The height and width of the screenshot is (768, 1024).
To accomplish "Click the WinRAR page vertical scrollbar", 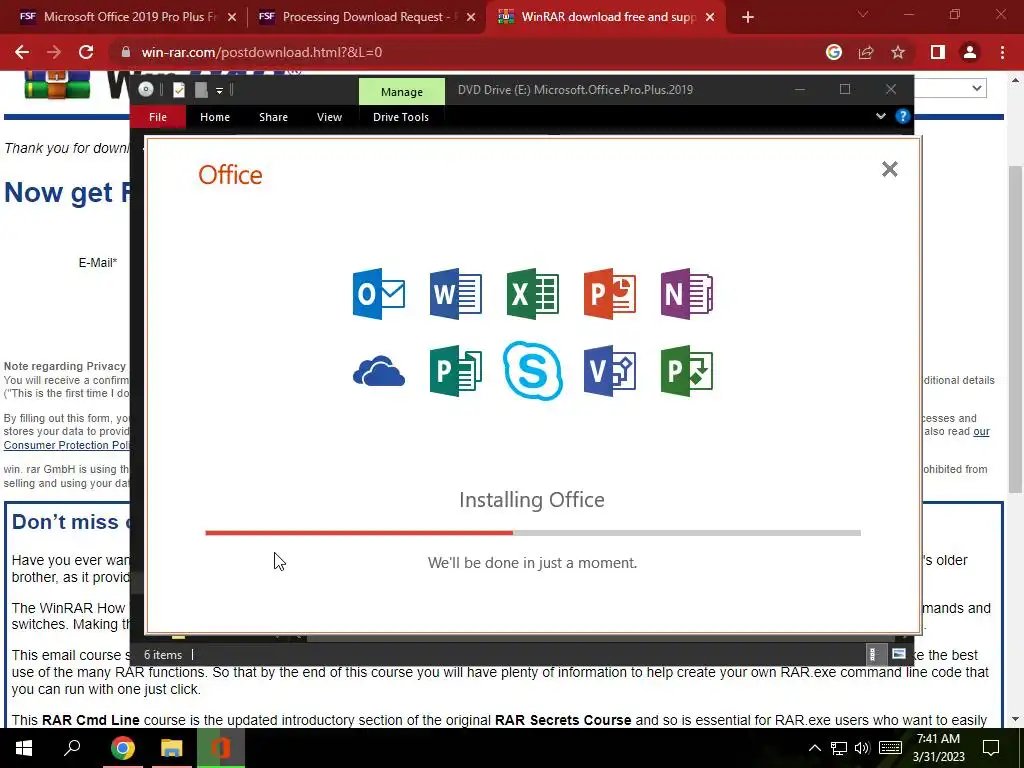I will point(1015,330).
